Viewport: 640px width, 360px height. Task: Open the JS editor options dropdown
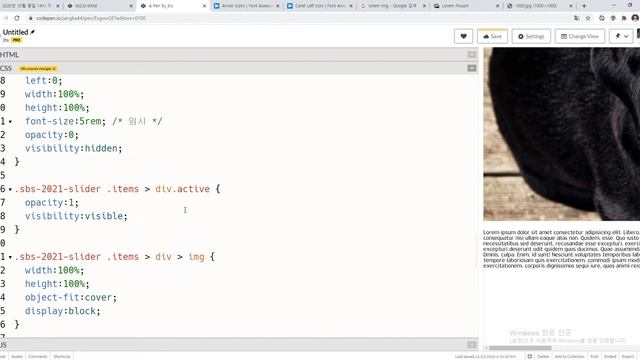point(472,345)
